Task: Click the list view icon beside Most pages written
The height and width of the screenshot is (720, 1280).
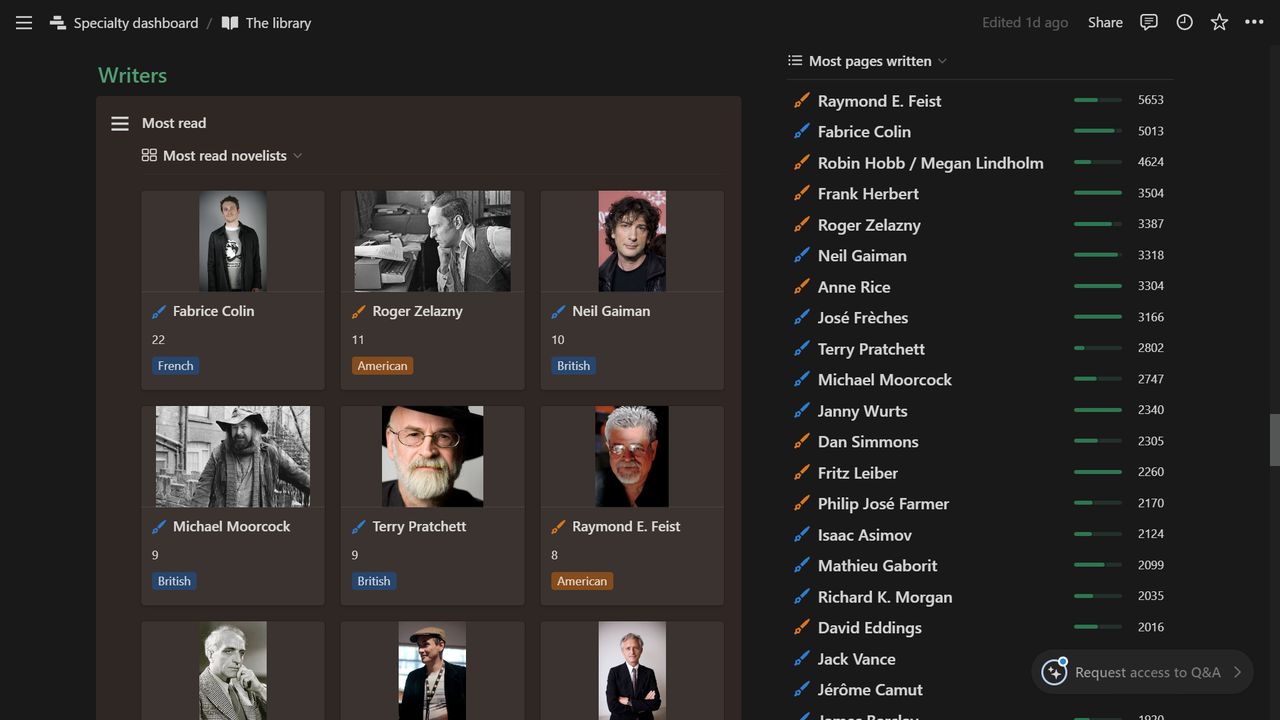Action: tap(795, 60)
